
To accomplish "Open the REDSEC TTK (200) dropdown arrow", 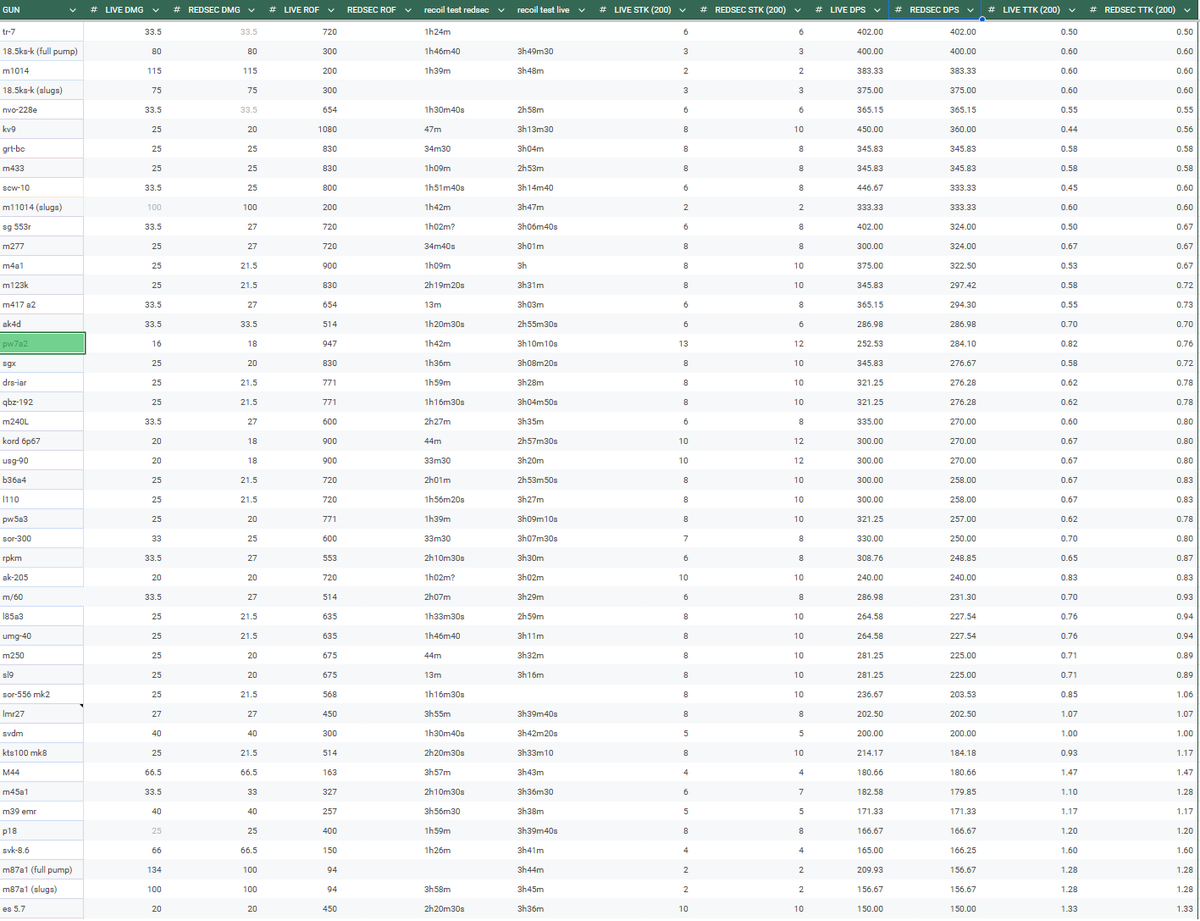I will pyautogui.click(x=1186, y=11).
